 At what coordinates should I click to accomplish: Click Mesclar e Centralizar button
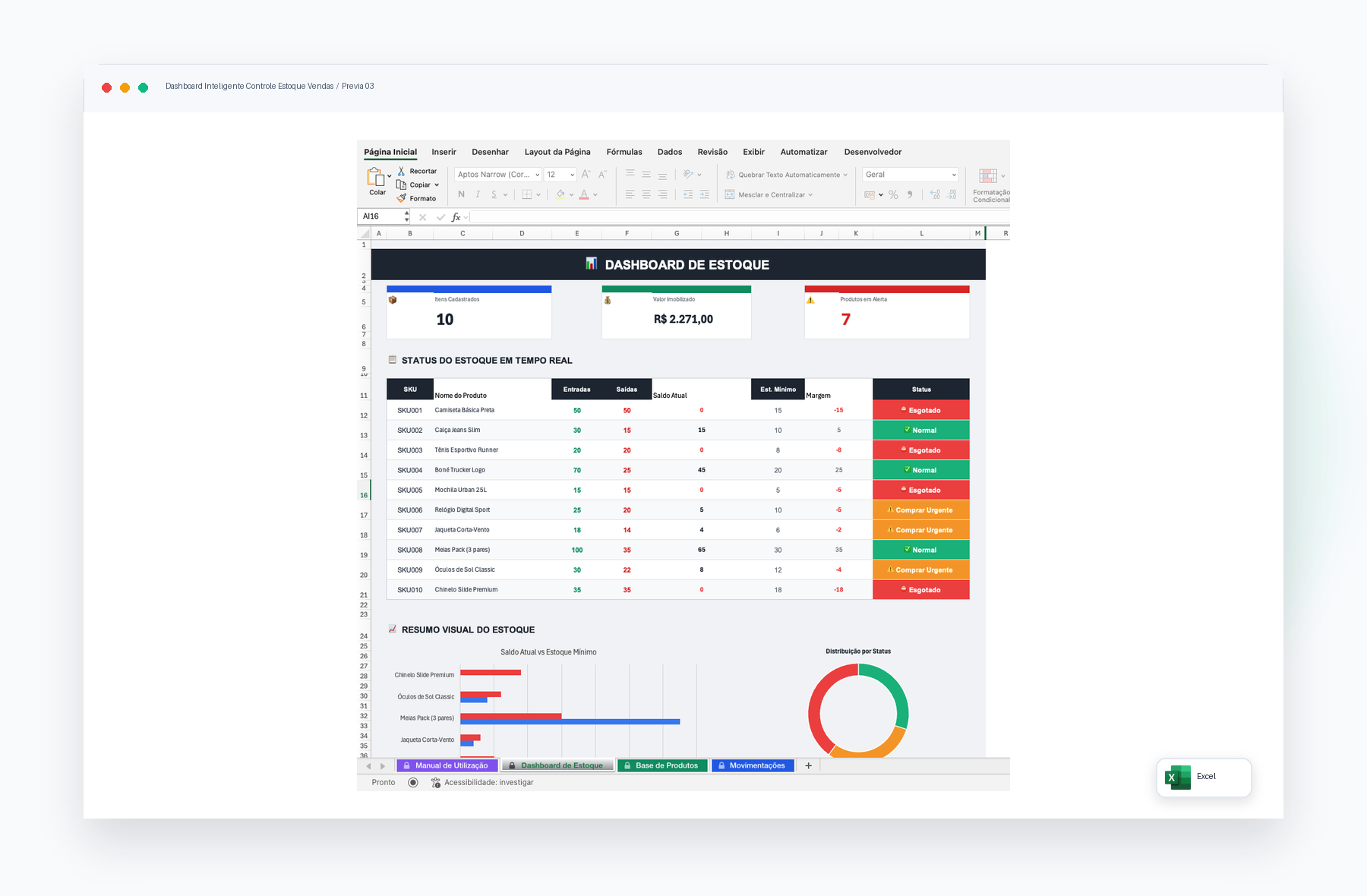tap(765, 194)
